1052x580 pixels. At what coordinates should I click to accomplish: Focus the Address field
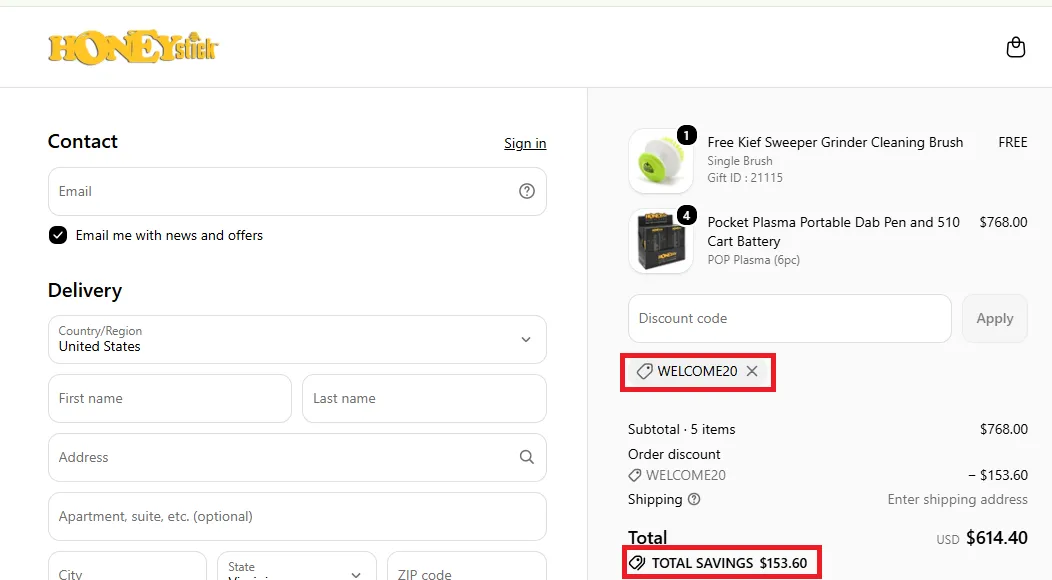point(297,457)
